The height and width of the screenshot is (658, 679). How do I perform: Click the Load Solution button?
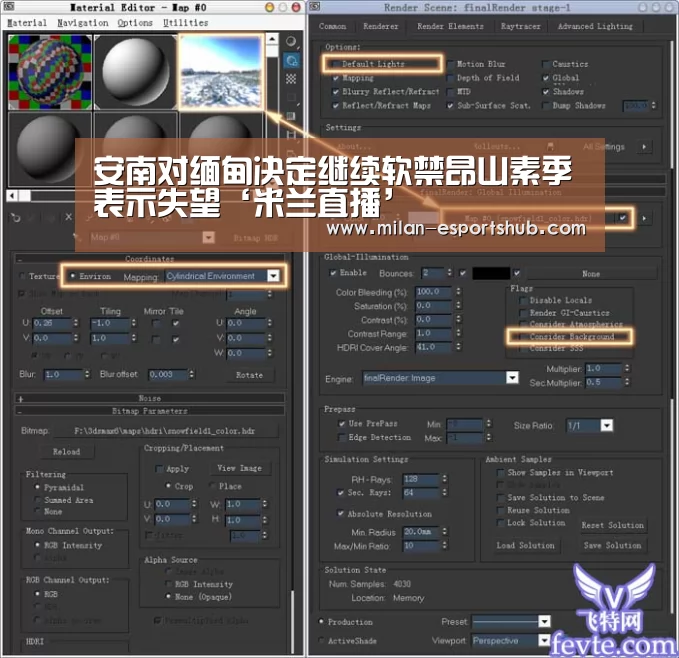pos(525,545)
